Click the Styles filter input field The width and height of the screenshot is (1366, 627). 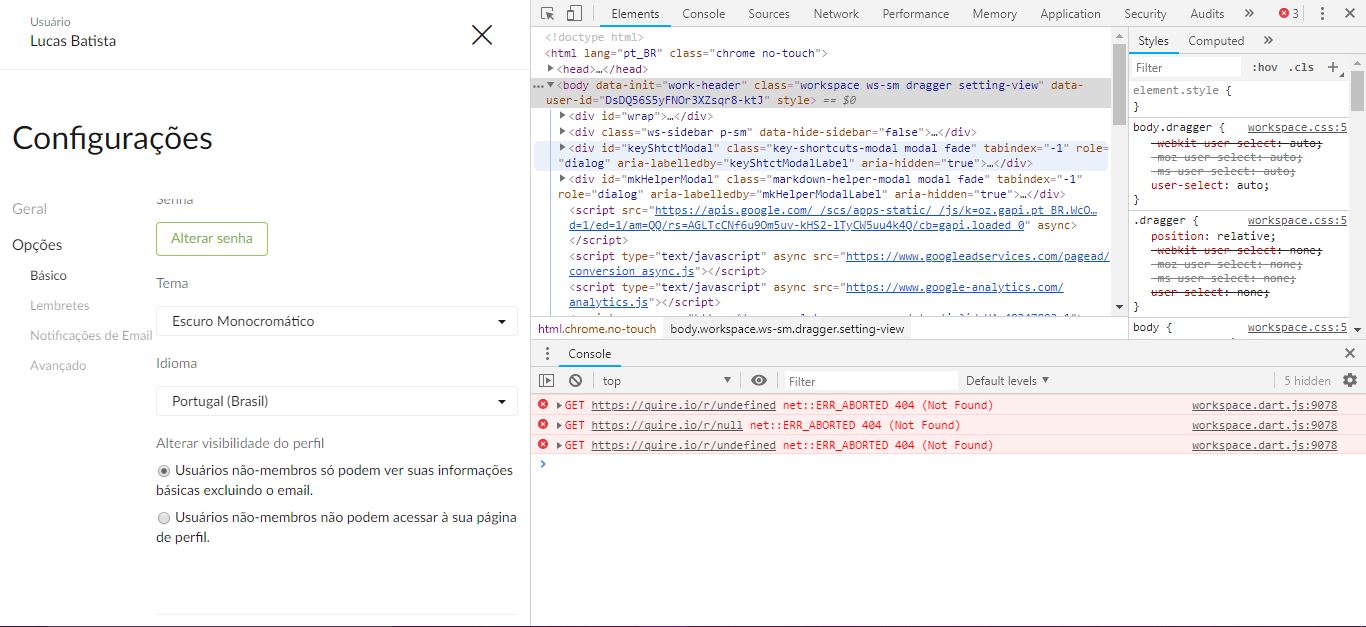point(1186,67)
